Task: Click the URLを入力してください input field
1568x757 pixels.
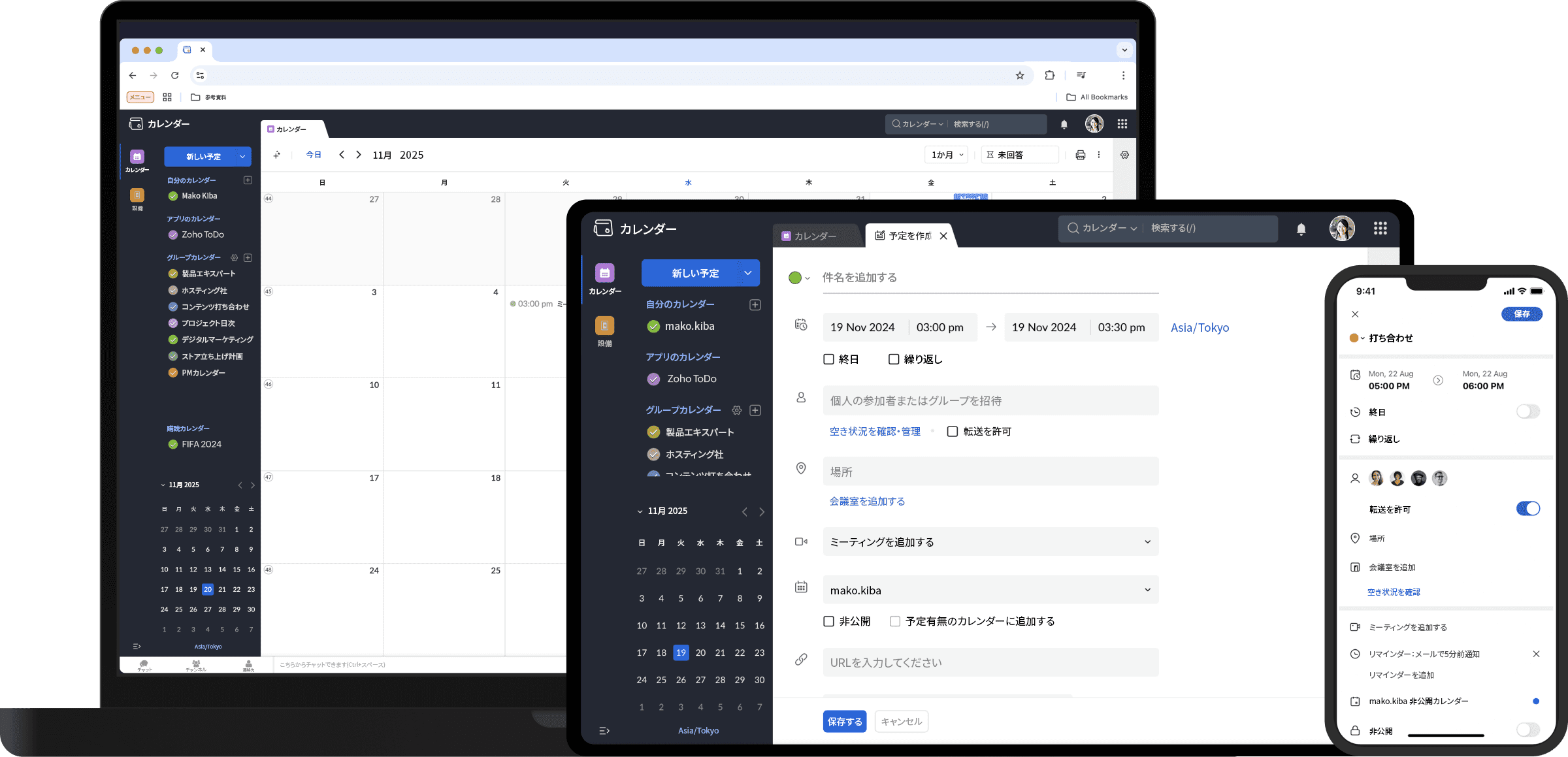Action: (990, 662)
